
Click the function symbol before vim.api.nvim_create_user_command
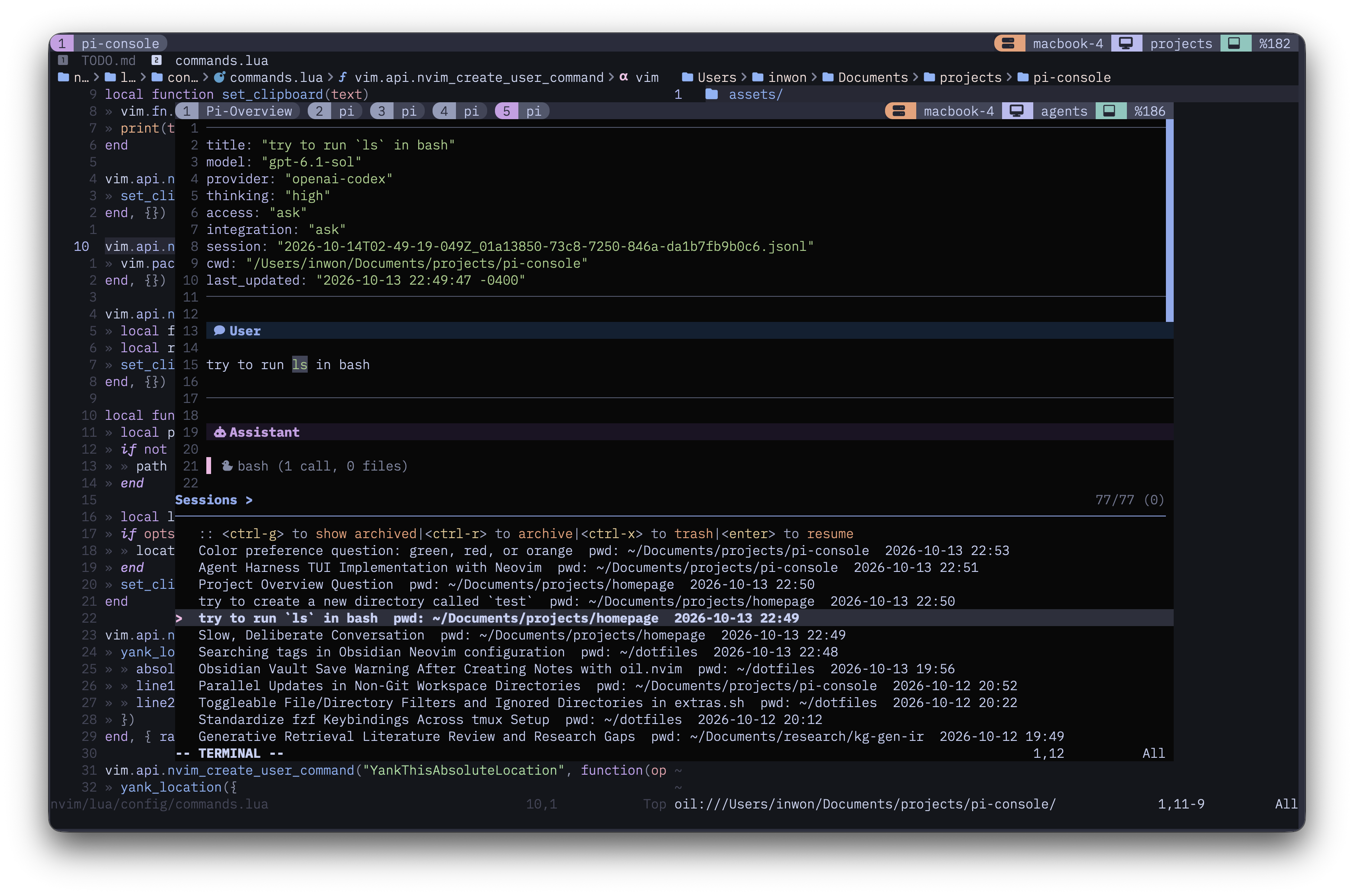(x=343, y=77)
